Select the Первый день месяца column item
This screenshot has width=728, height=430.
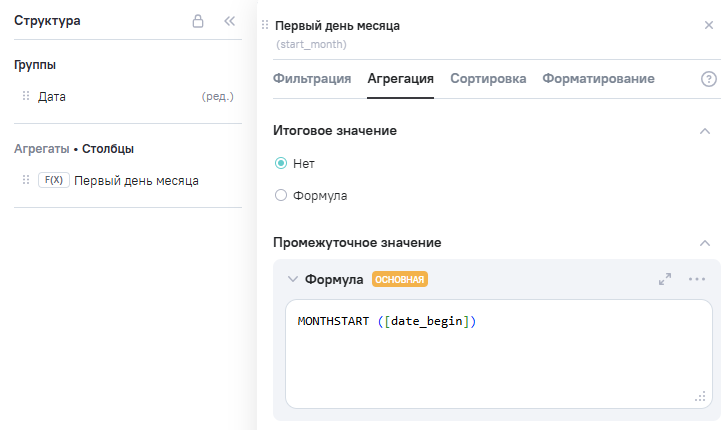point(136,180)
